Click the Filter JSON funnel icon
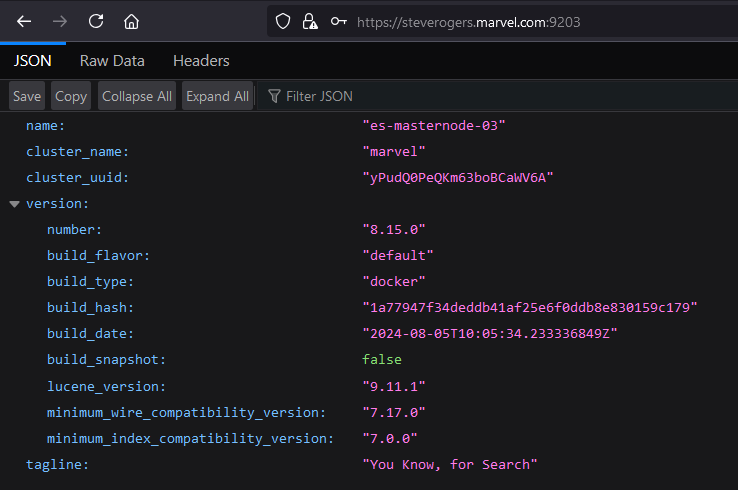Viewport: 738px width, 490px height. pos(274,96)
